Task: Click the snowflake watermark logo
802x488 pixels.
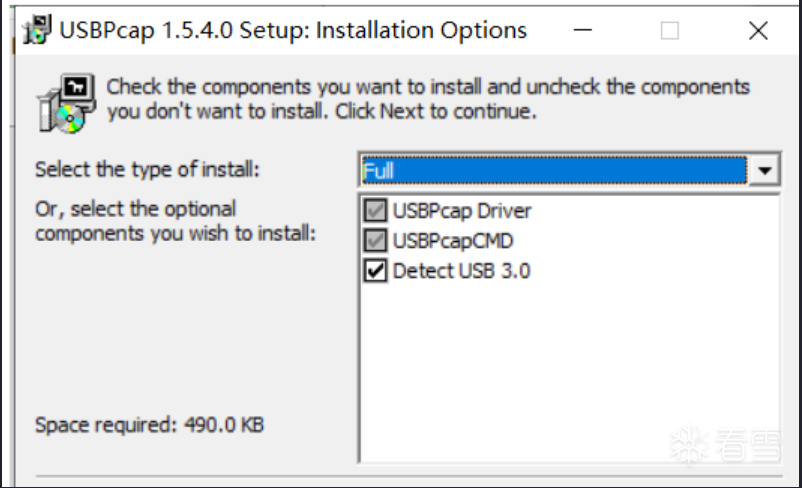Action: coord(688,445)
